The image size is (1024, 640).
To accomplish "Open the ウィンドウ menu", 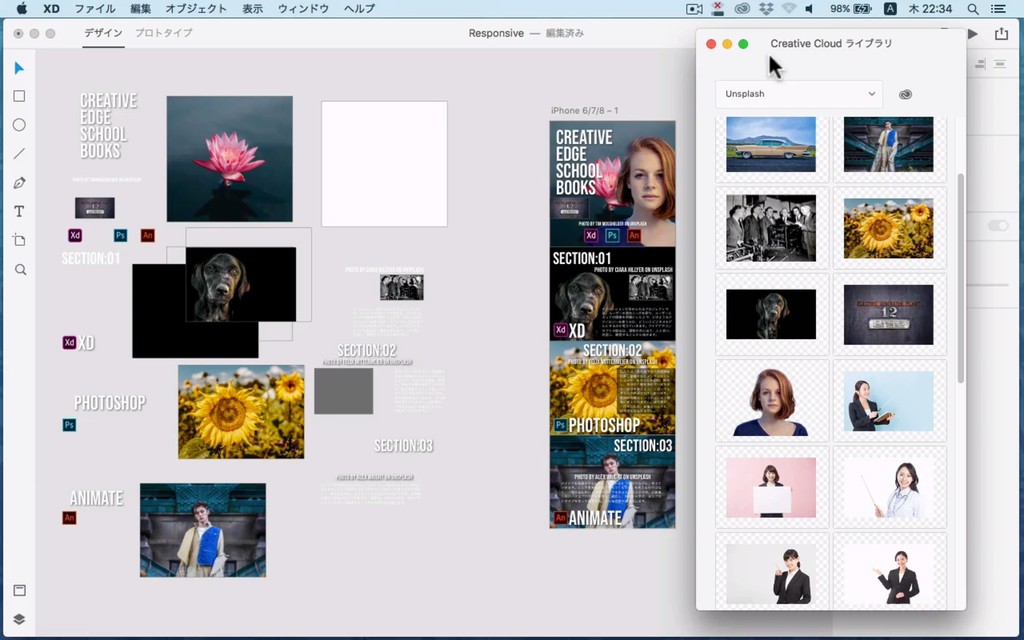I will point(303,8).
